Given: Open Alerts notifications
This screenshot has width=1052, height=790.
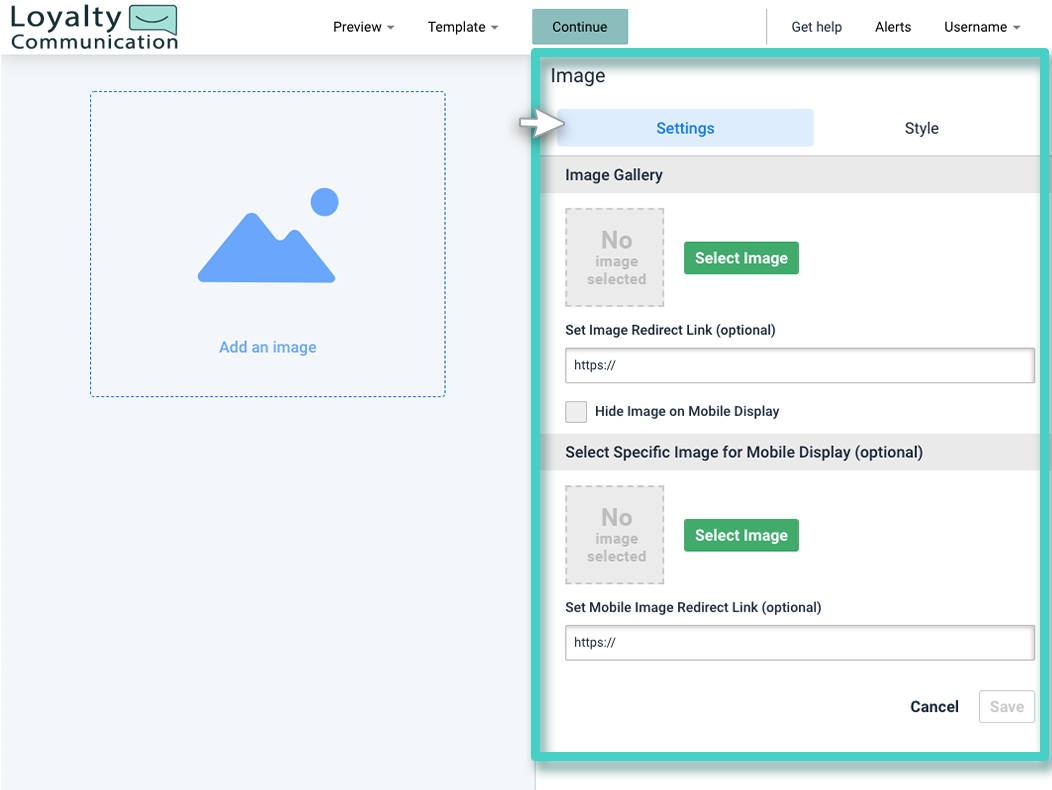Looking at the screenshot, I should click(892, 27).
